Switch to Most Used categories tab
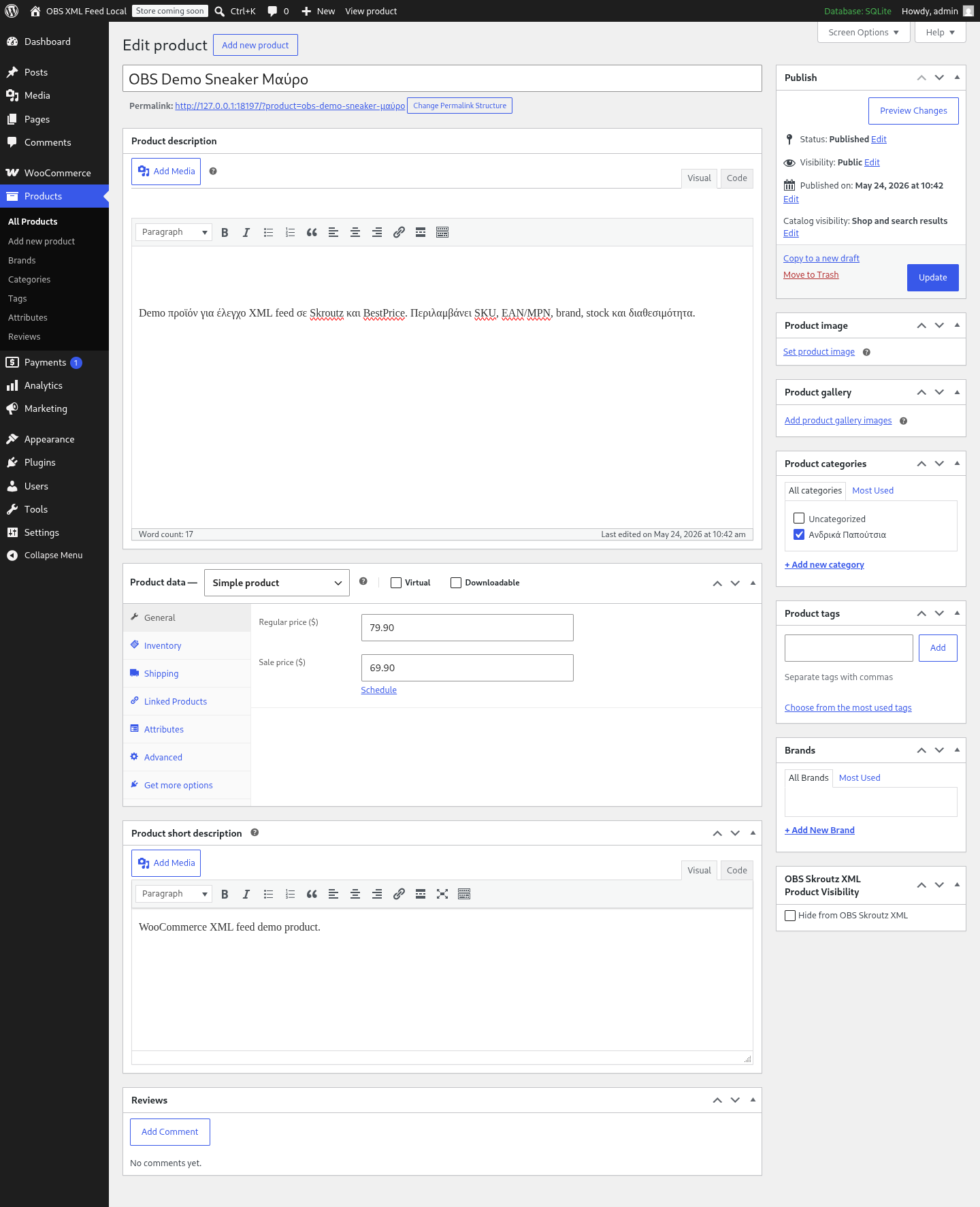Screen dimensions: 980x1207 (872, 490)
